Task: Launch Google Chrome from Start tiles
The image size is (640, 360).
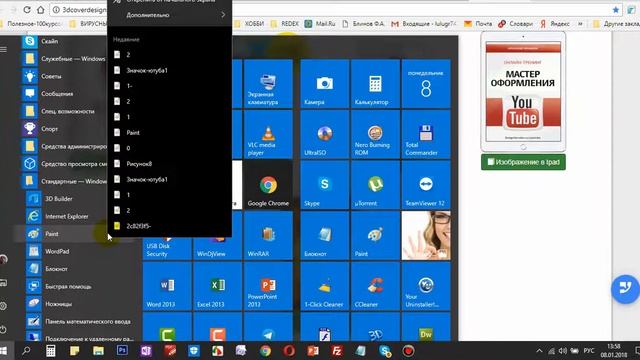Action: point(268,185)
